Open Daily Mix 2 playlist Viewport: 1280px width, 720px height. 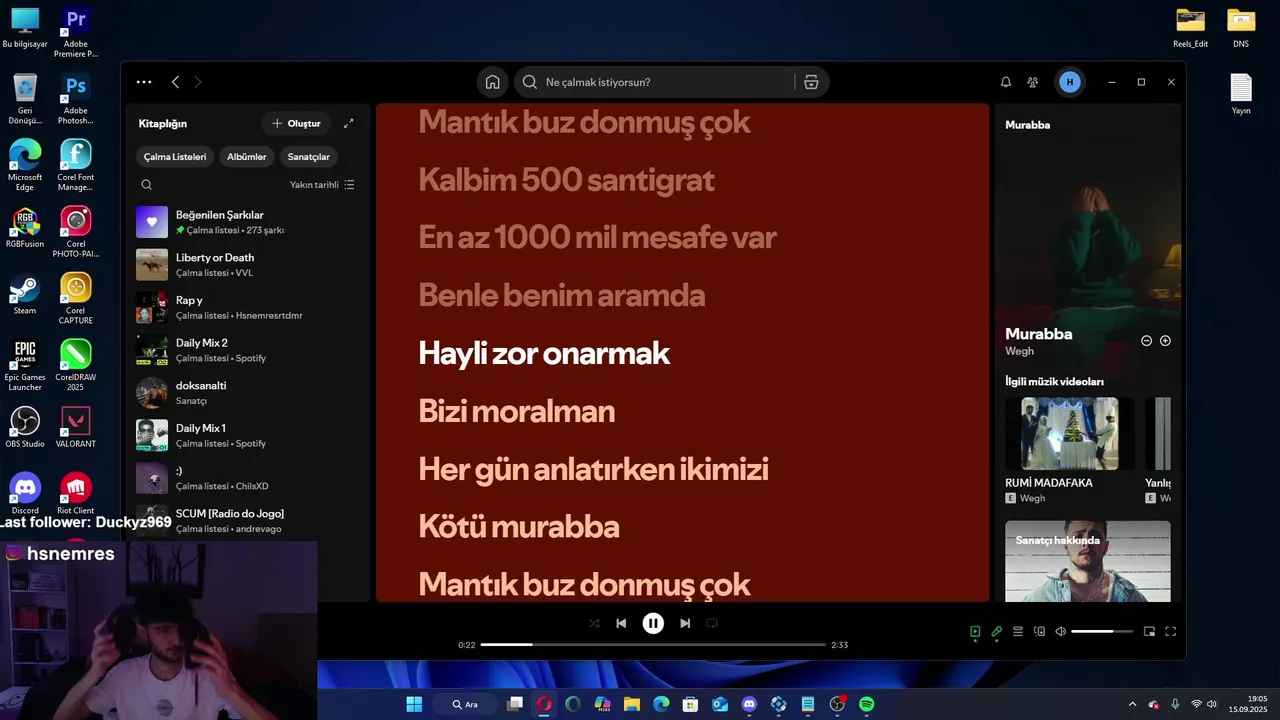tap(249, 350)
